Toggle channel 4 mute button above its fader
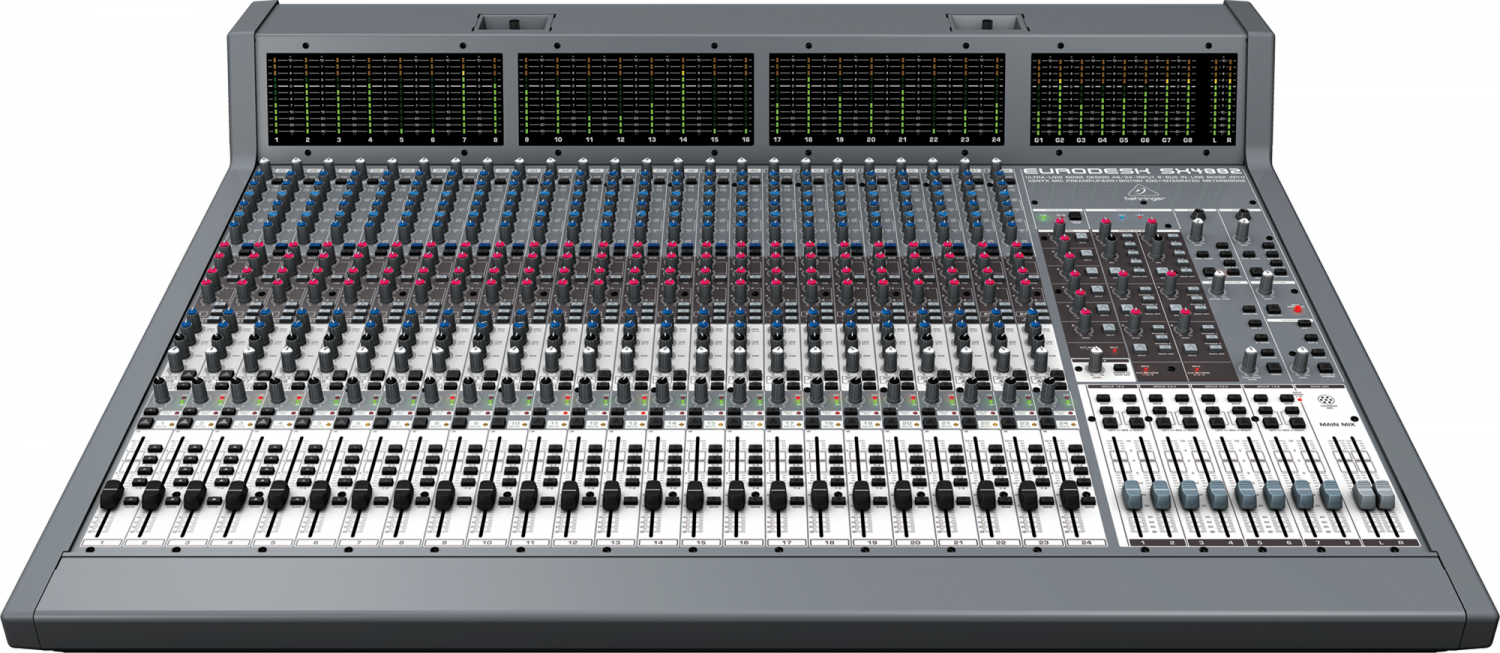 (x=263, y=423)
